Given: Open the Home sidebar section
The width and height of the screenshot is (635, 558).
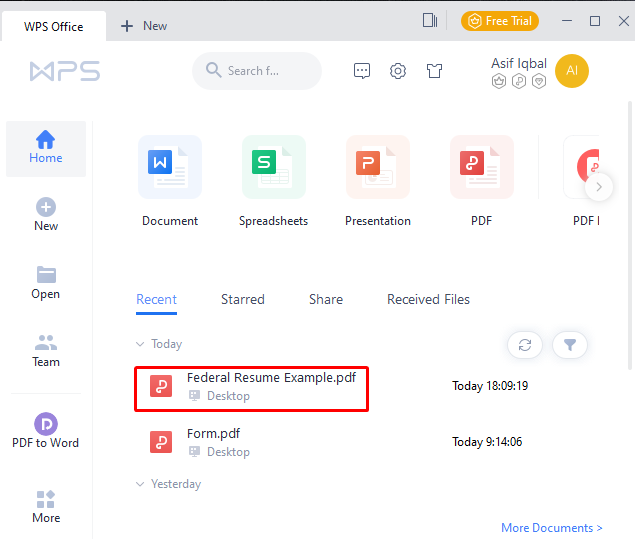Looking at the screenshot, I should click(46, 148).
